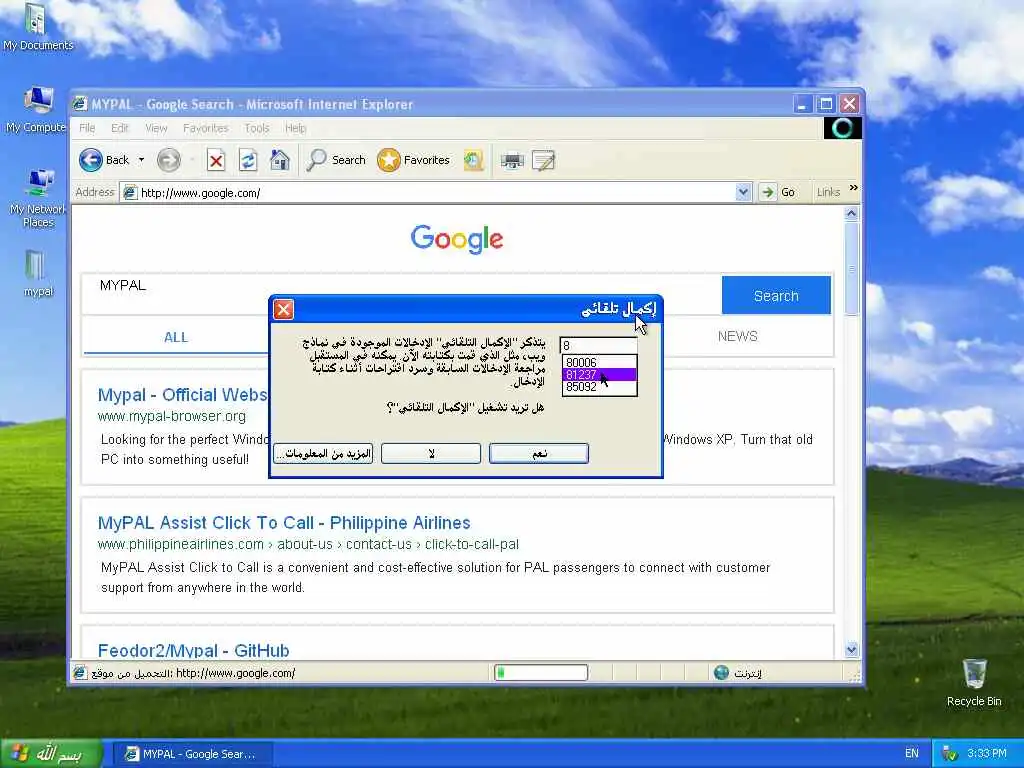Open the View menu
Viewport: 1024px width, 768px height.
pyautogui.click(x=156, y=128)
